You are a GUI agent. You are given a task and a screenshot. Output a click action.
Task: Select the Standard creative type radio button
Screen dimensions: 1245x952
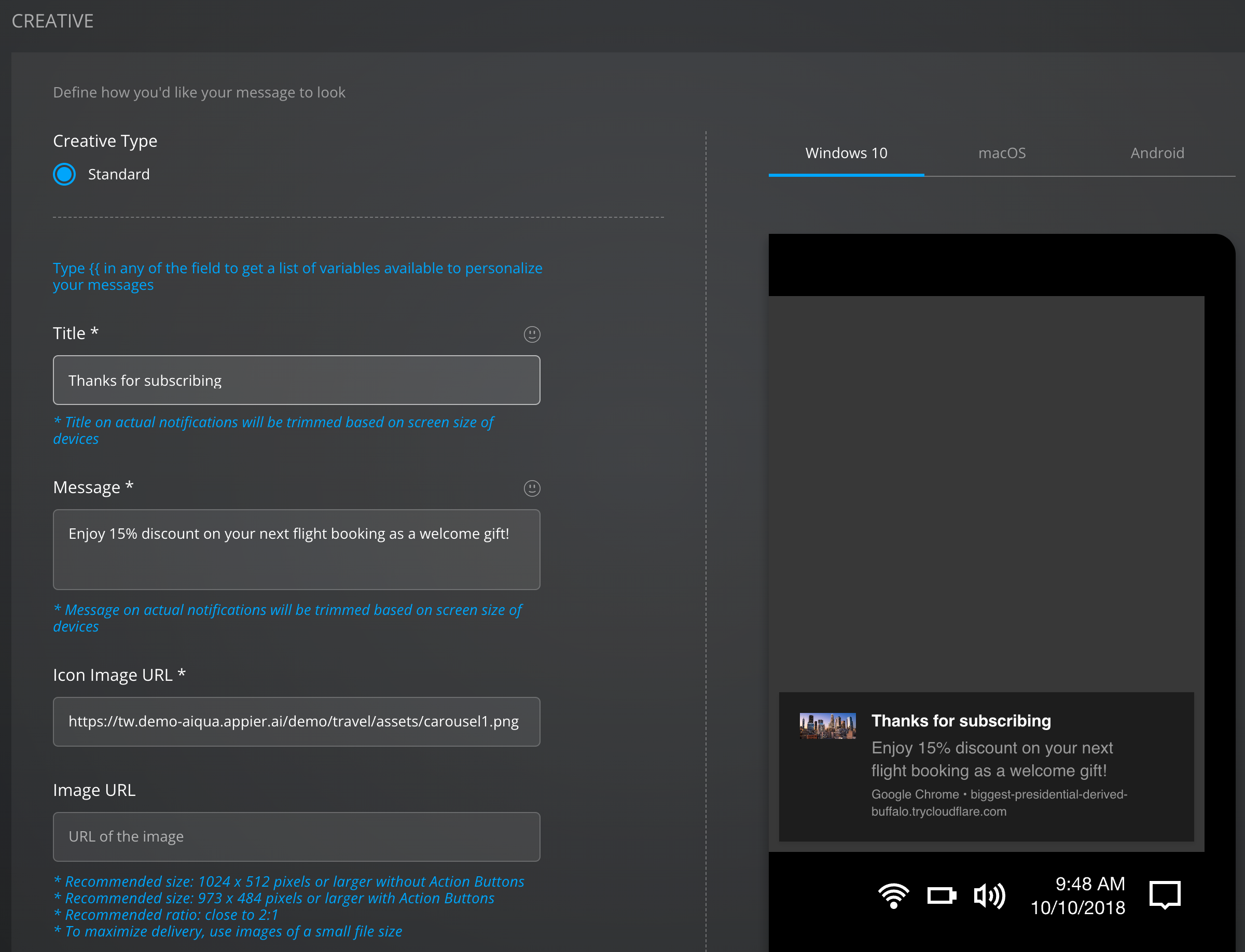click(x=65, y=174)
